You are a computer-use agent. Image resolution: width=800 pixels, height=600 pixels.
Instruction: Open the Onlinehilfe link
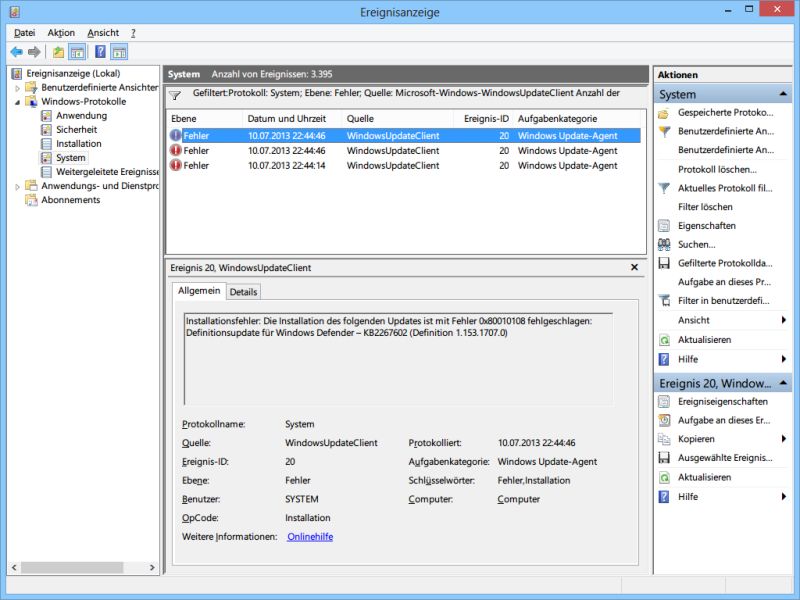tap(310, 537)
